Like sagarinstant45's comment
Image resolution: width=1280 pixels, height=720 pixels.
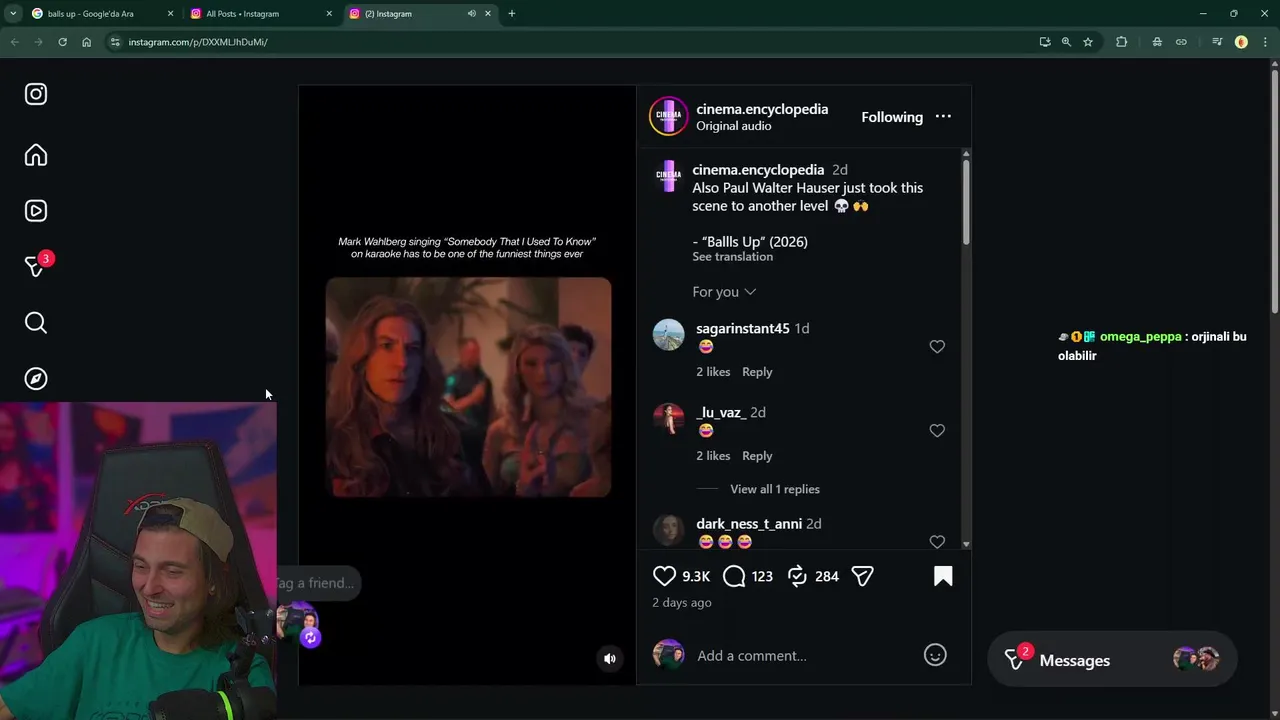coord(937,346)
